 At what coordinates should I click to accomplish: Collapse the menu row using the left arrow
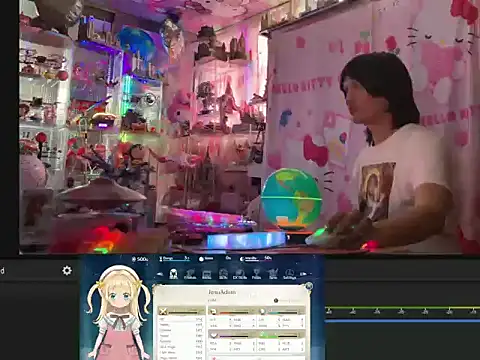point(160,274)
